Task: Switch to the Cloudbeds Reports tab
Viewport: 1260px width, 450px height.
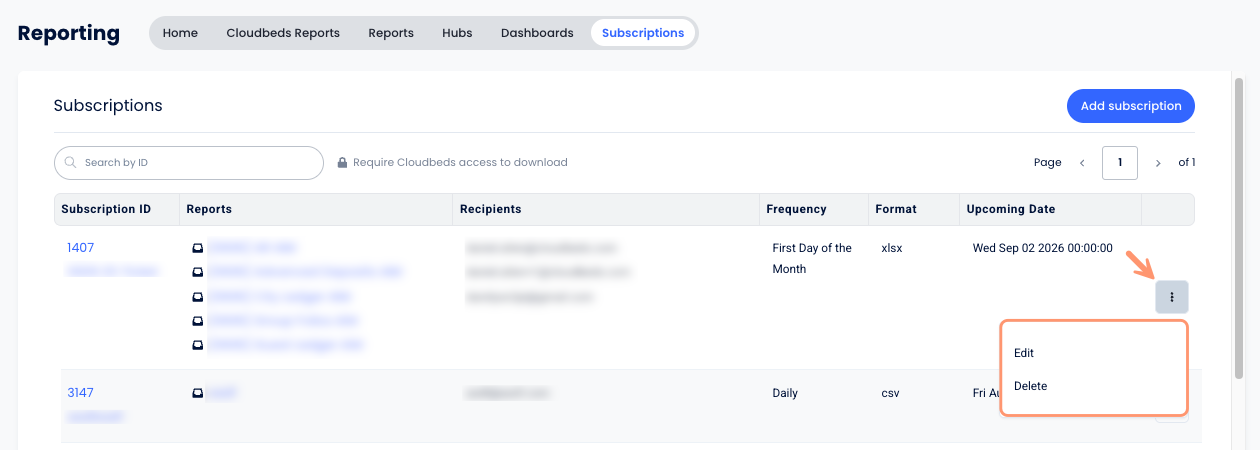Action: pyautogui.click(x=283, y=33)
